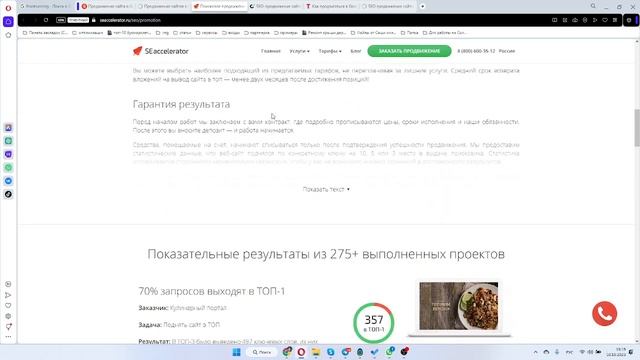Click the Opera logo menu button

pos(8,8)
